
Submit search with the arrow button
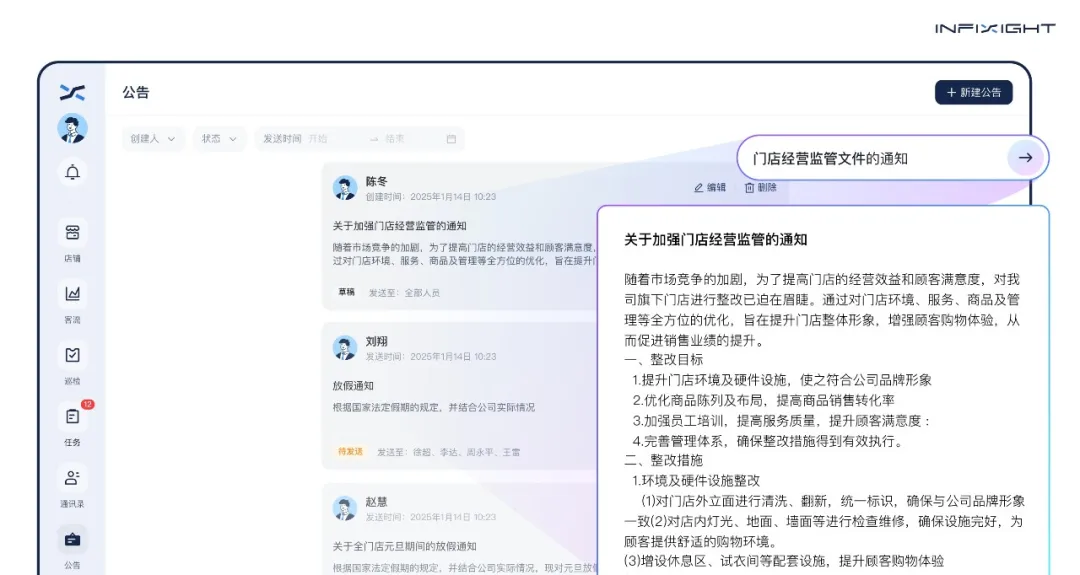(1026, 158)
